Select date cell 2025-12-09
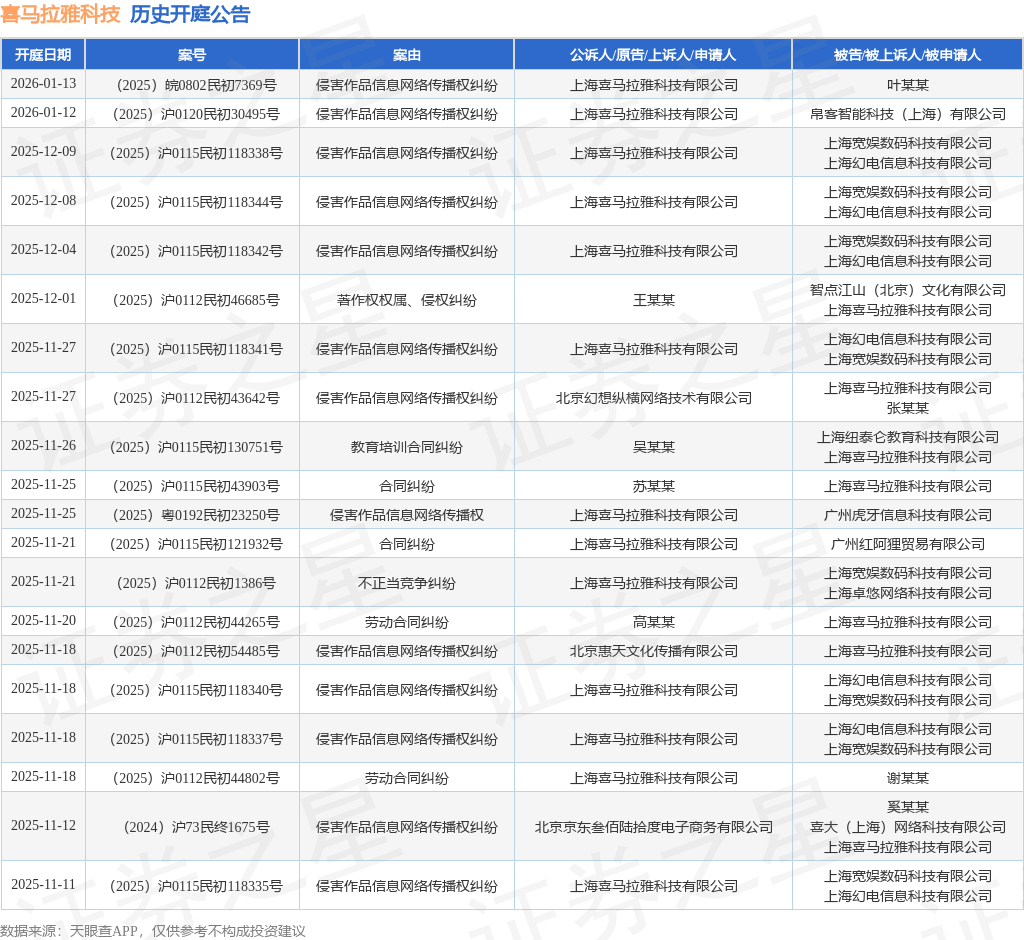The image size is (1024, 940). click(43, 152)
